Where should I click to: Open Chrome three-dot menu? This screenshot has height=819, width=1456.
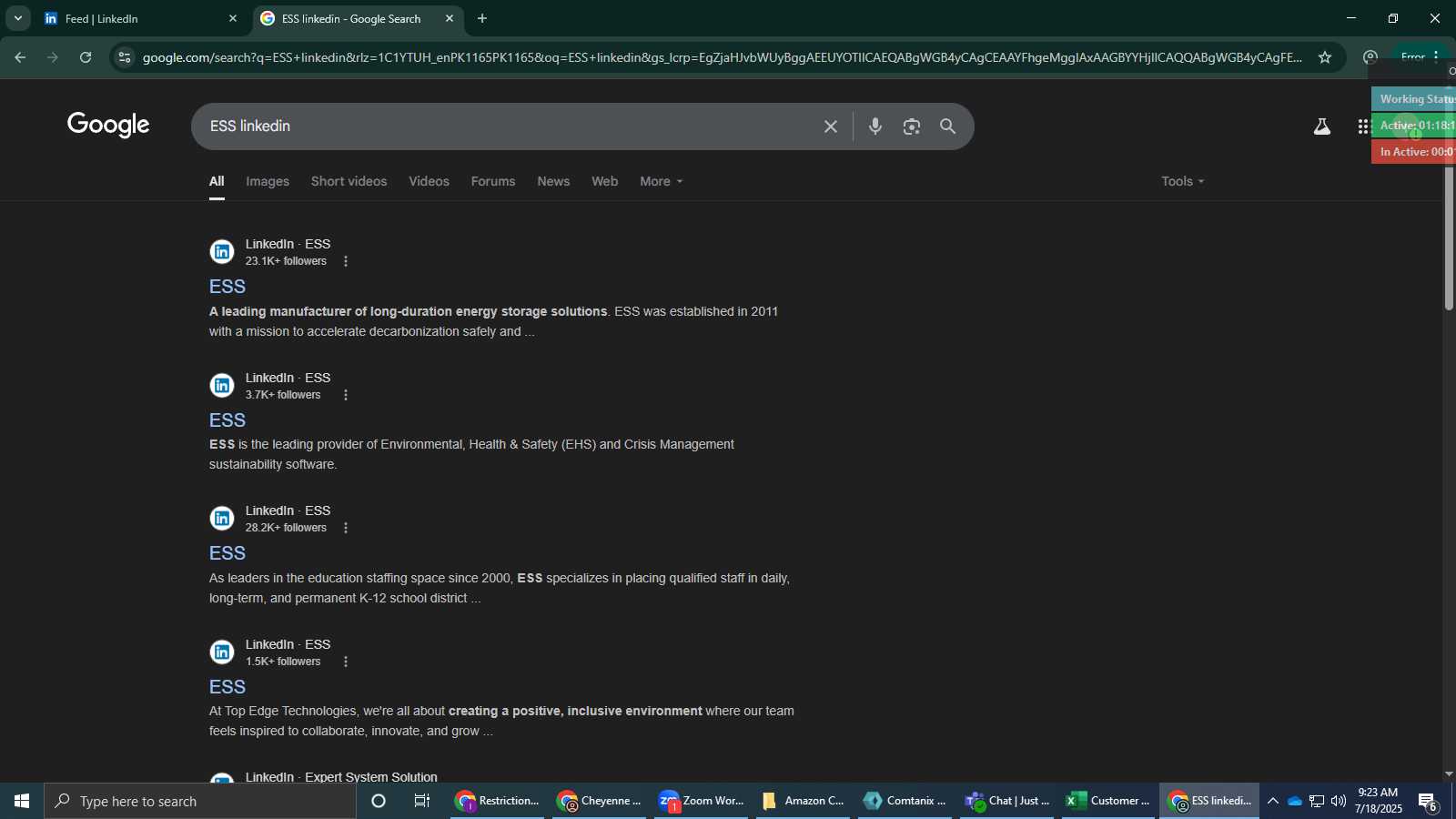[x=1436, y=56]
